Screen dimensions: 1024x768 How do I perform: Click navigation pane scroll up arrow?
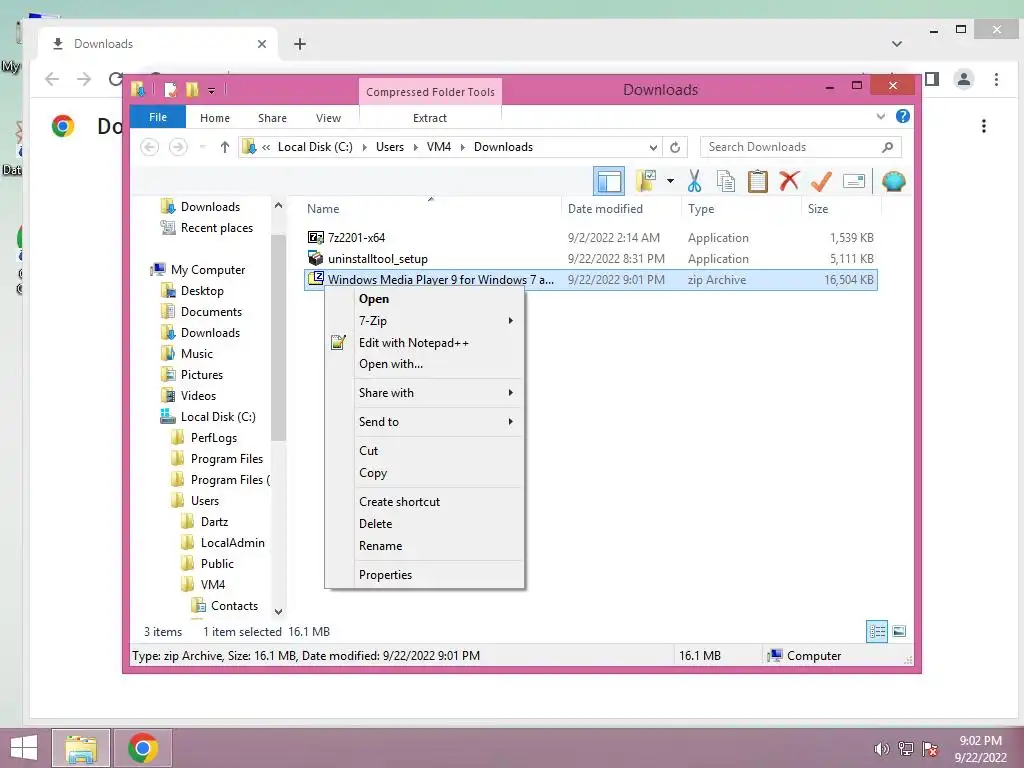coord(278,205)
